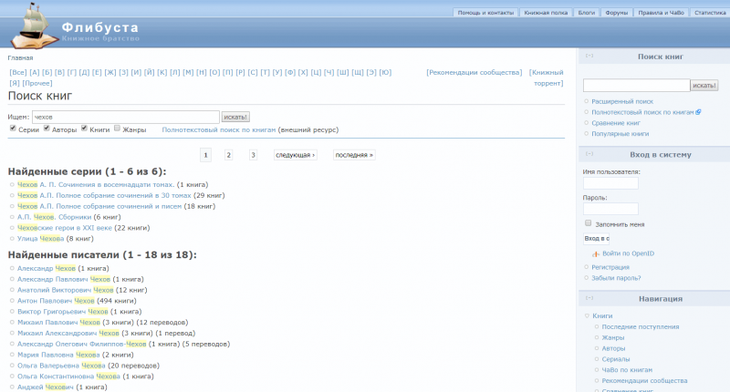Open author Михаил Павлович Чехов
This screenshot has height=392, width=730.
pos(59,322)
